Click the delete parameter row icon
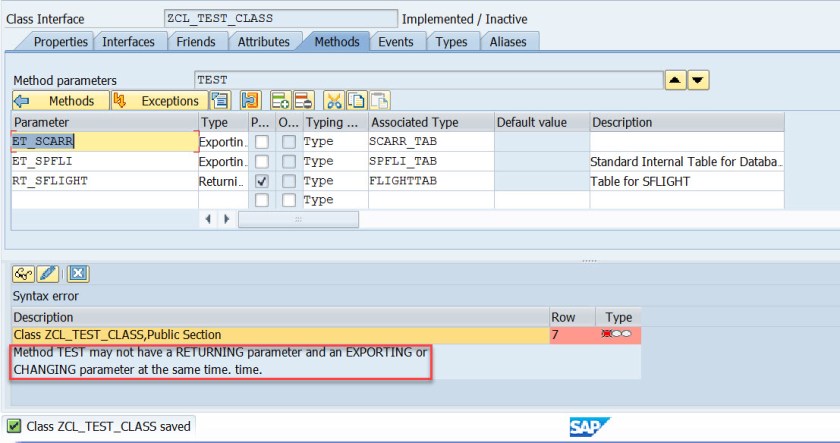 point(304,101)
